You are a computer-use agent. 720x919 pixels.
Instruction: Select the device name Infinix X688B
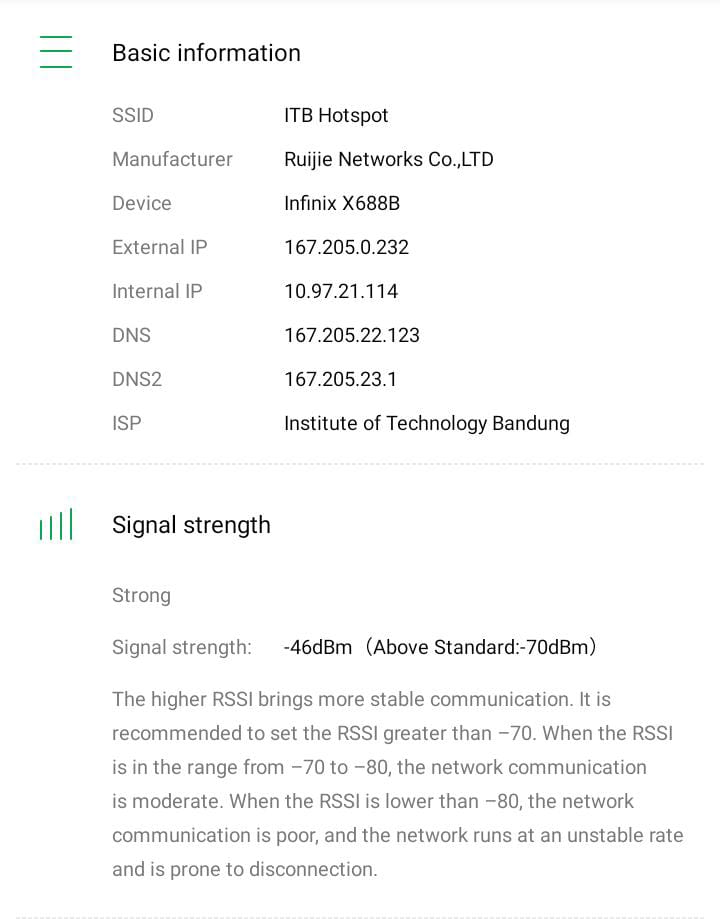click(x=342, y=203)
